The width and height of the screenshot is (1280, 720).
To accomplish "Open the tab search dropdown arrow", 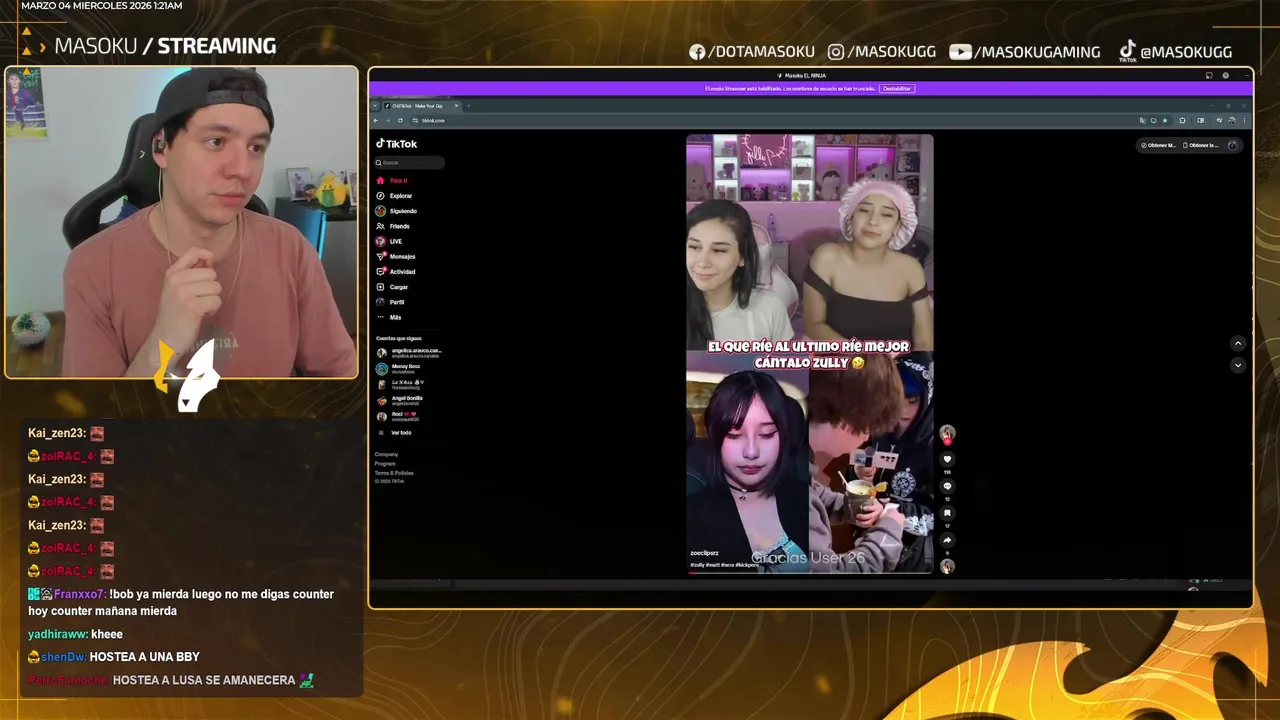I will [x=375, y=105].
